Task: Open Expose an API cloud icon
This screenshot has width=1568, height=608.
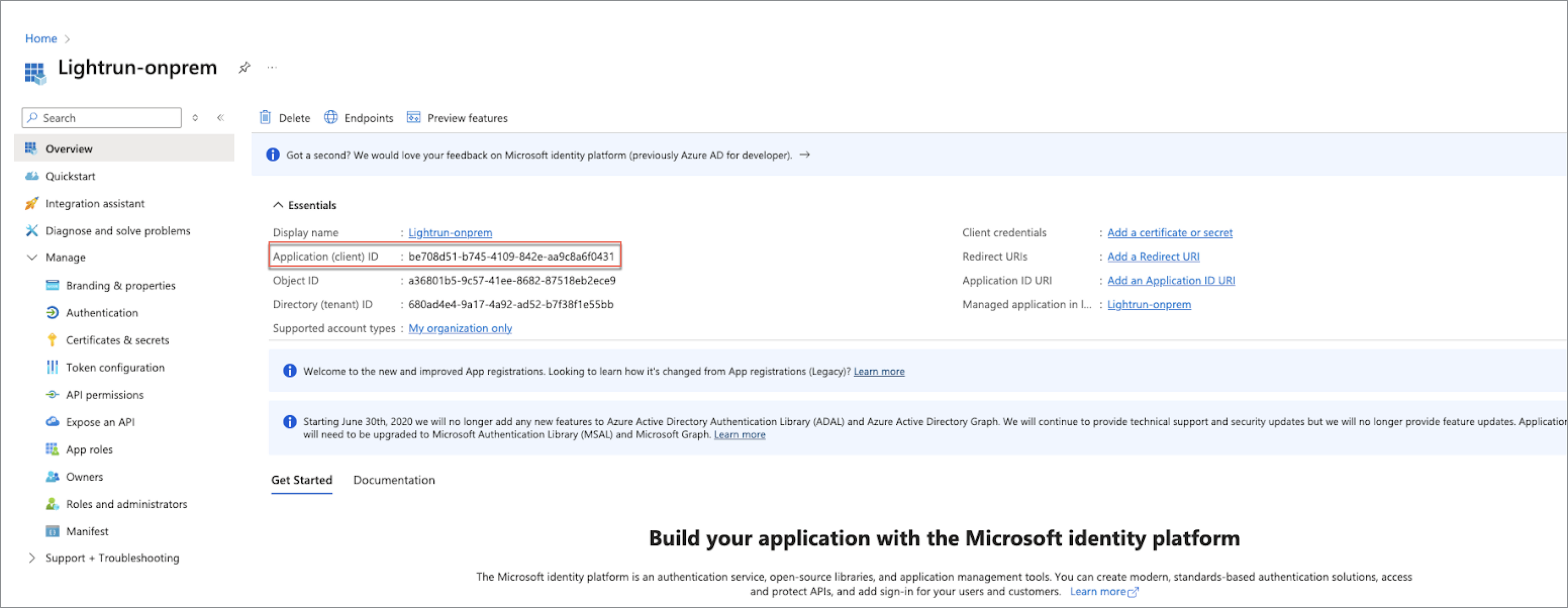Action: [x=53, y=422]
